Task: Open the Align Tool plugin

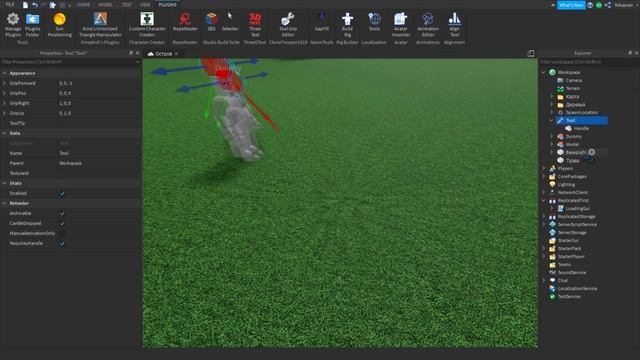Action: point(454,24)
